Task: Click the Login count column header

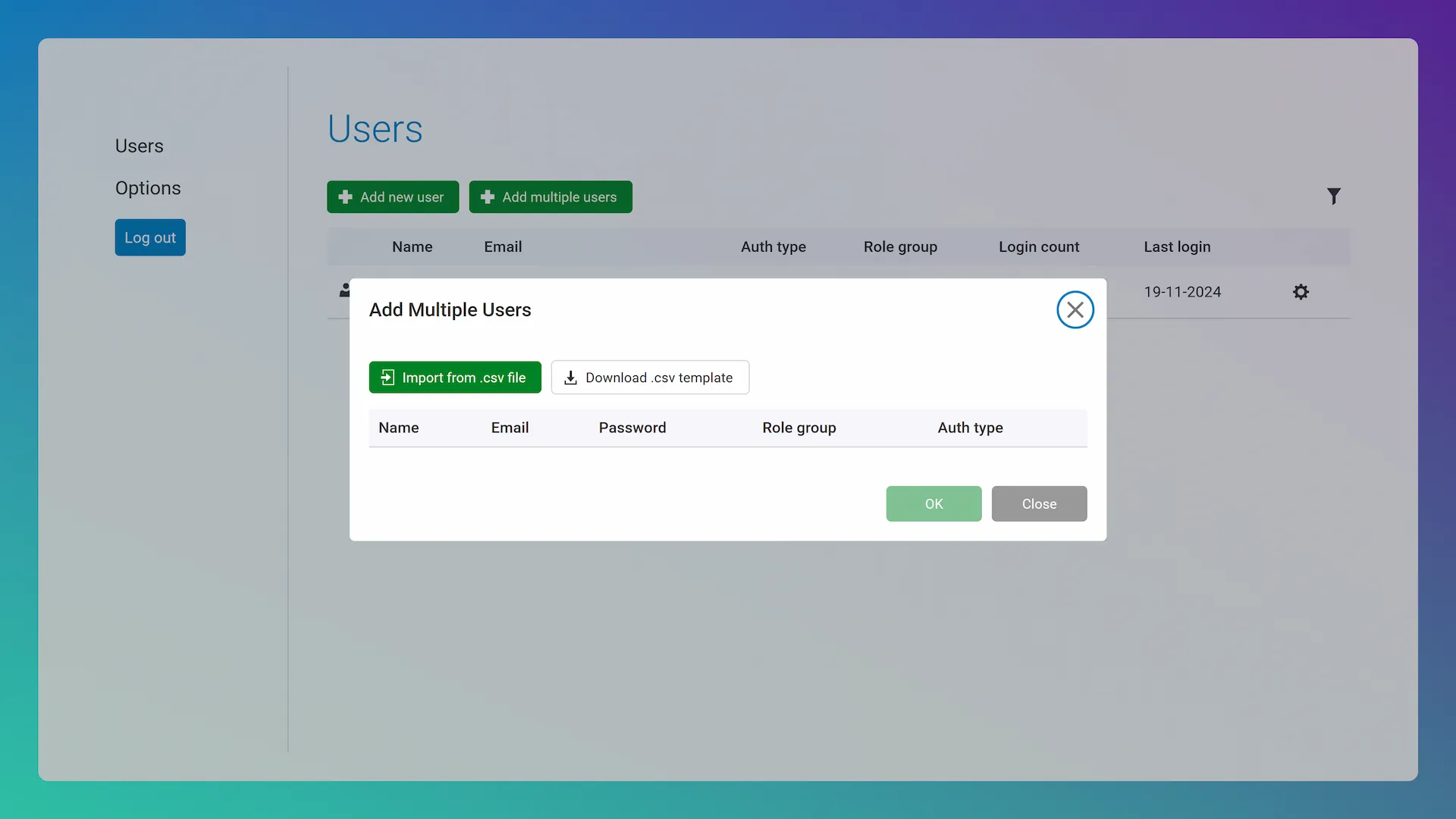Action: [x=1038, y=246]
